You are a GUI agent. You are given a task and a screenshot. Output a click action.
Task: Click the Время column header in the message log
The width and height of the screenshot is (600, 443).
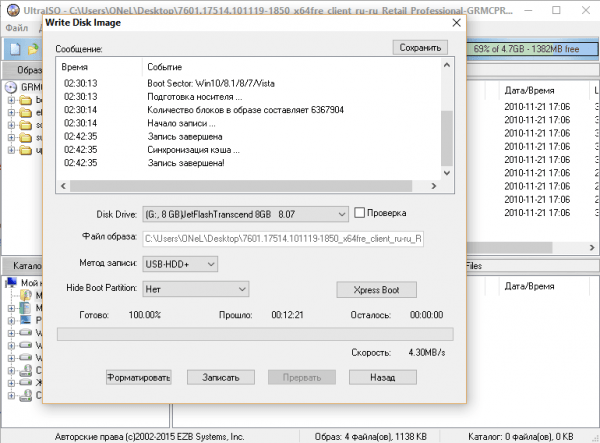75,67
